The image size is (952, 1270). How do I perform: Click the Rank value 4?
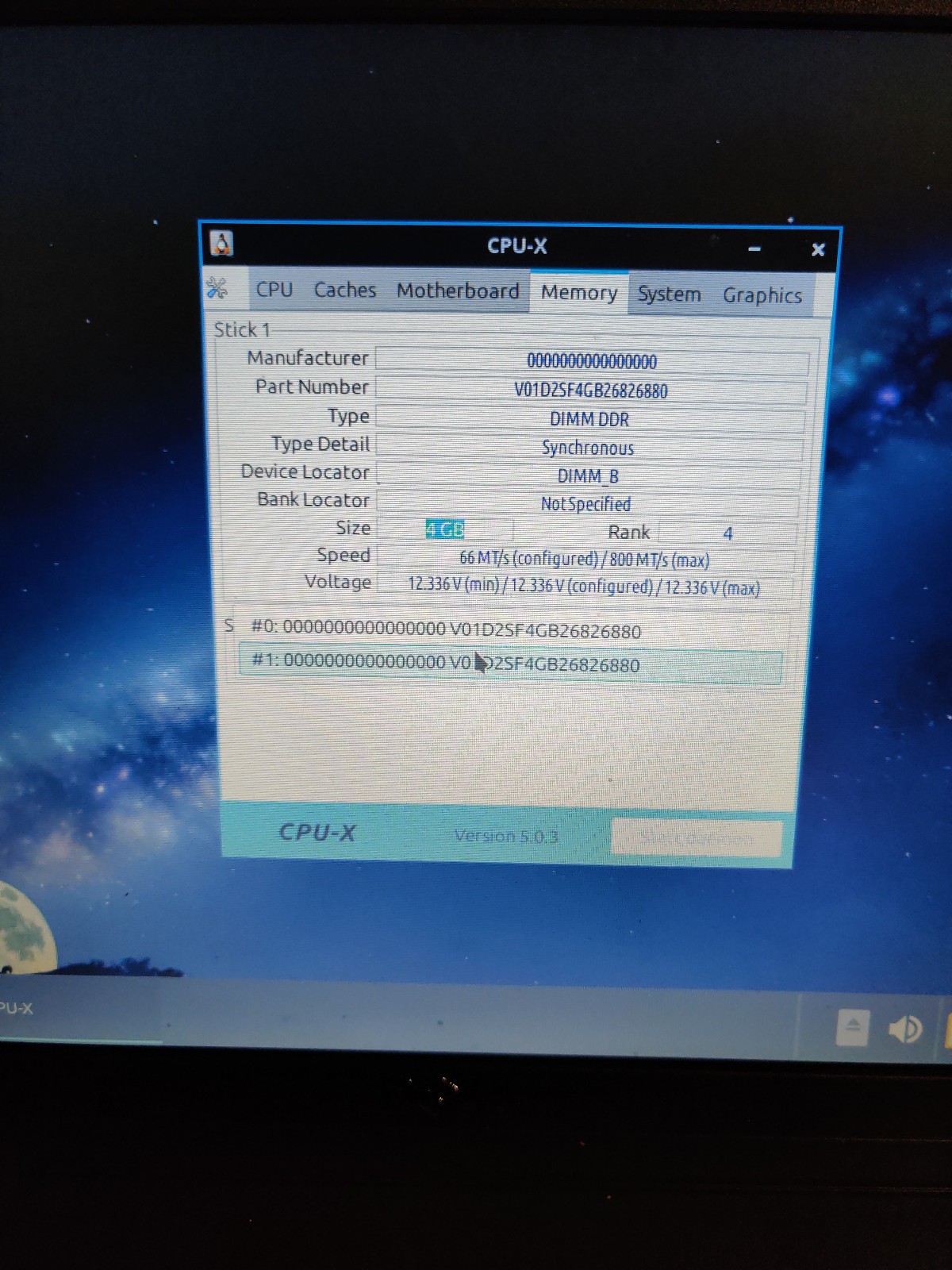(x=727, y=533)
